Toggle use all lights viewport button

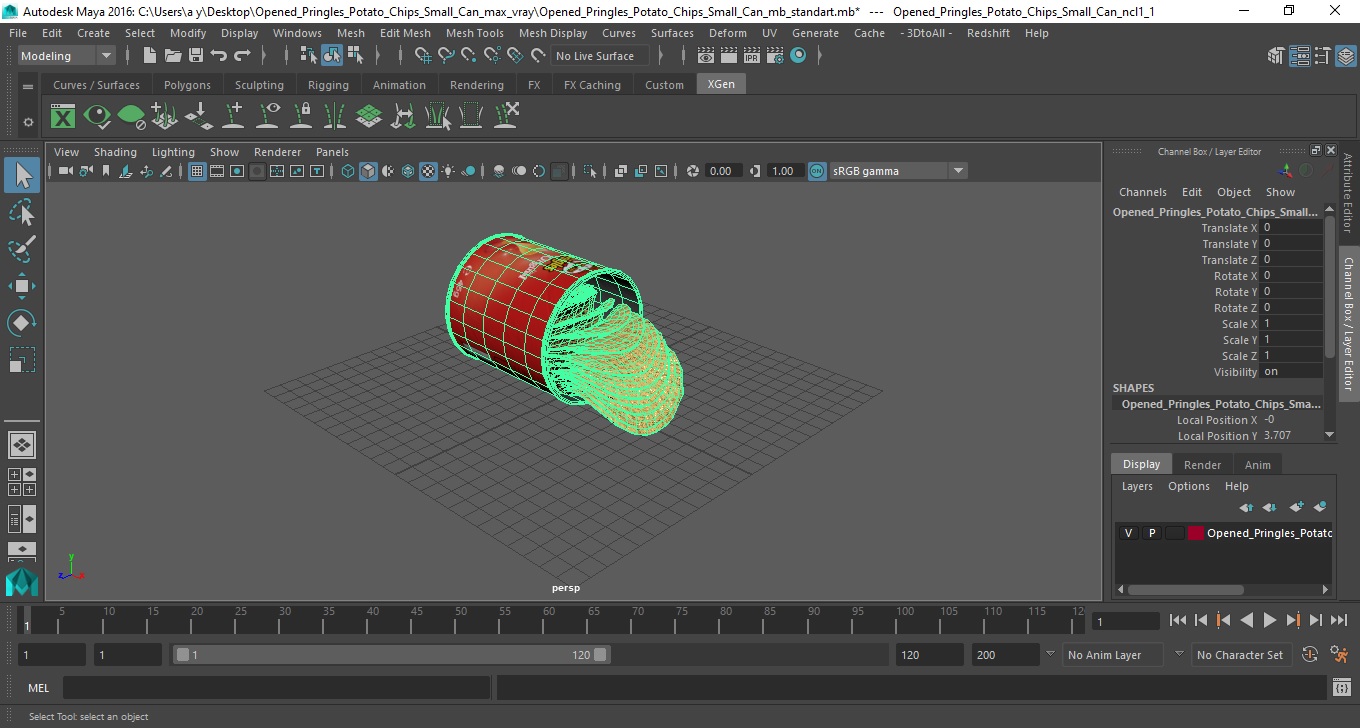448,171
